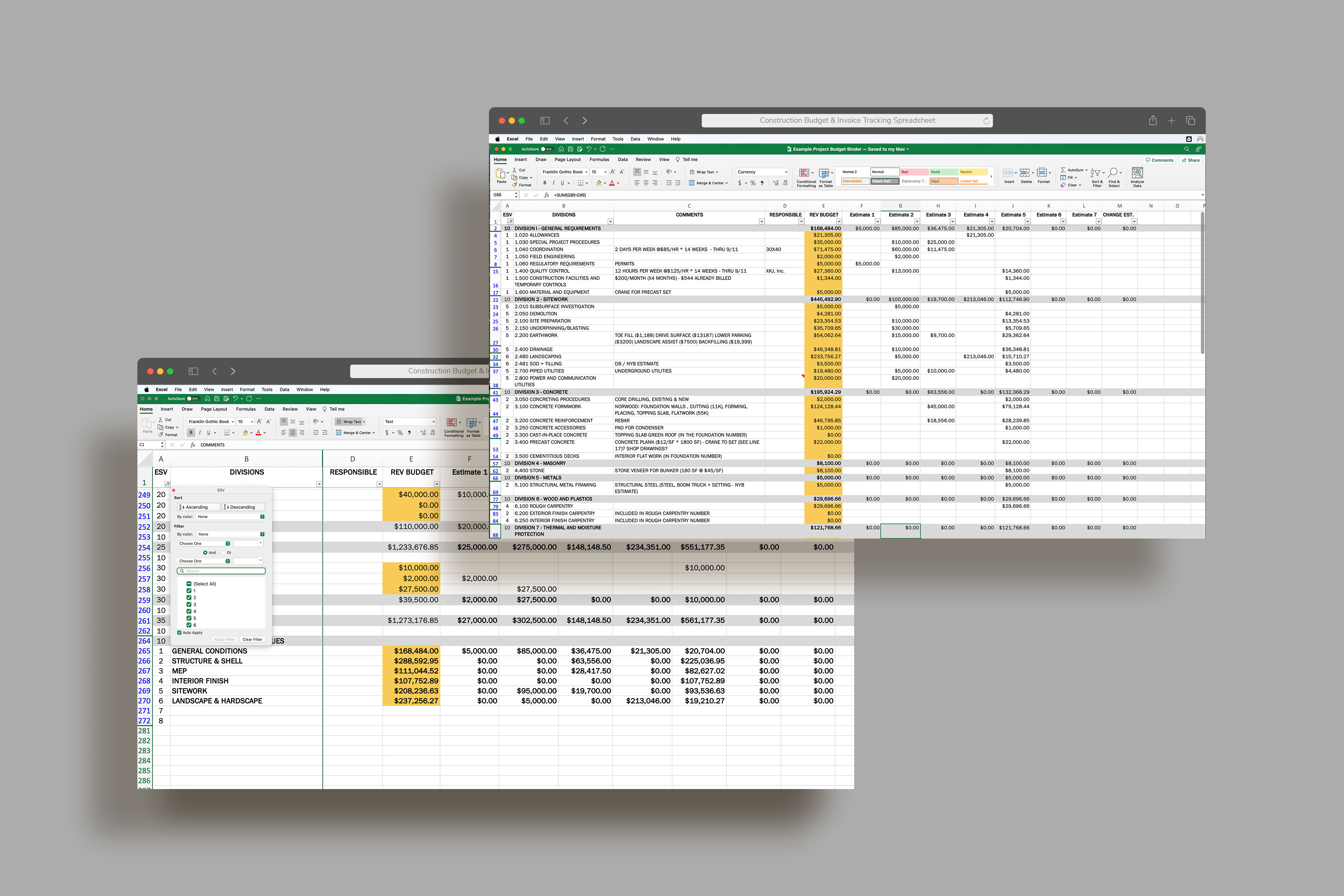Open COMMENTS column filter arrow in upper window
This screenshot has width=1344, height=896.
761,222
